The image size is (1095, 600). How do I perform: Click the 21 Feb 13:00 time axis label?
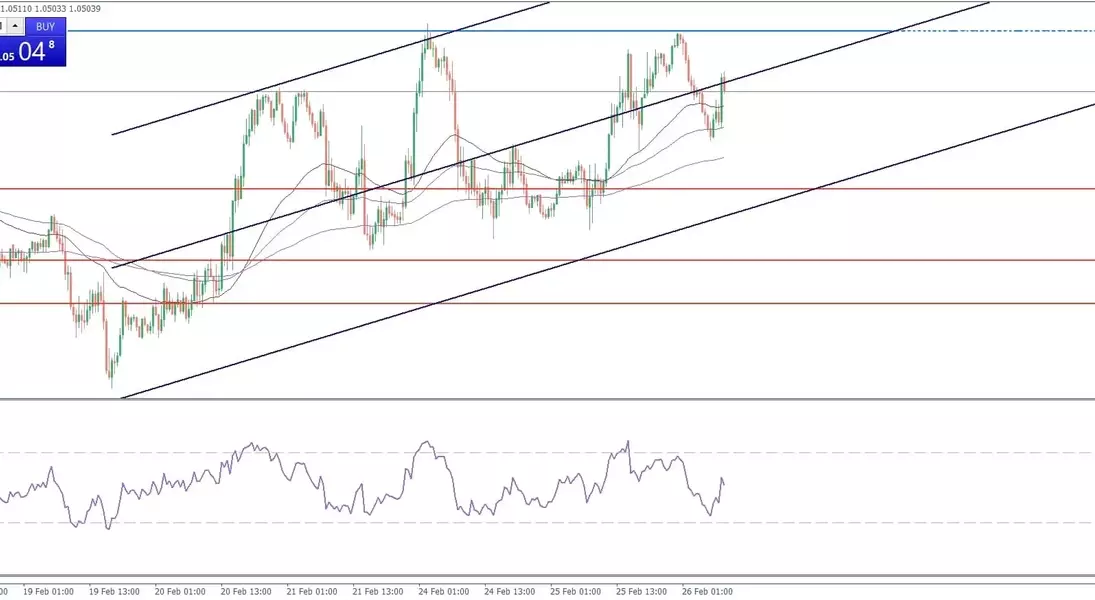[x=378, y=591]
